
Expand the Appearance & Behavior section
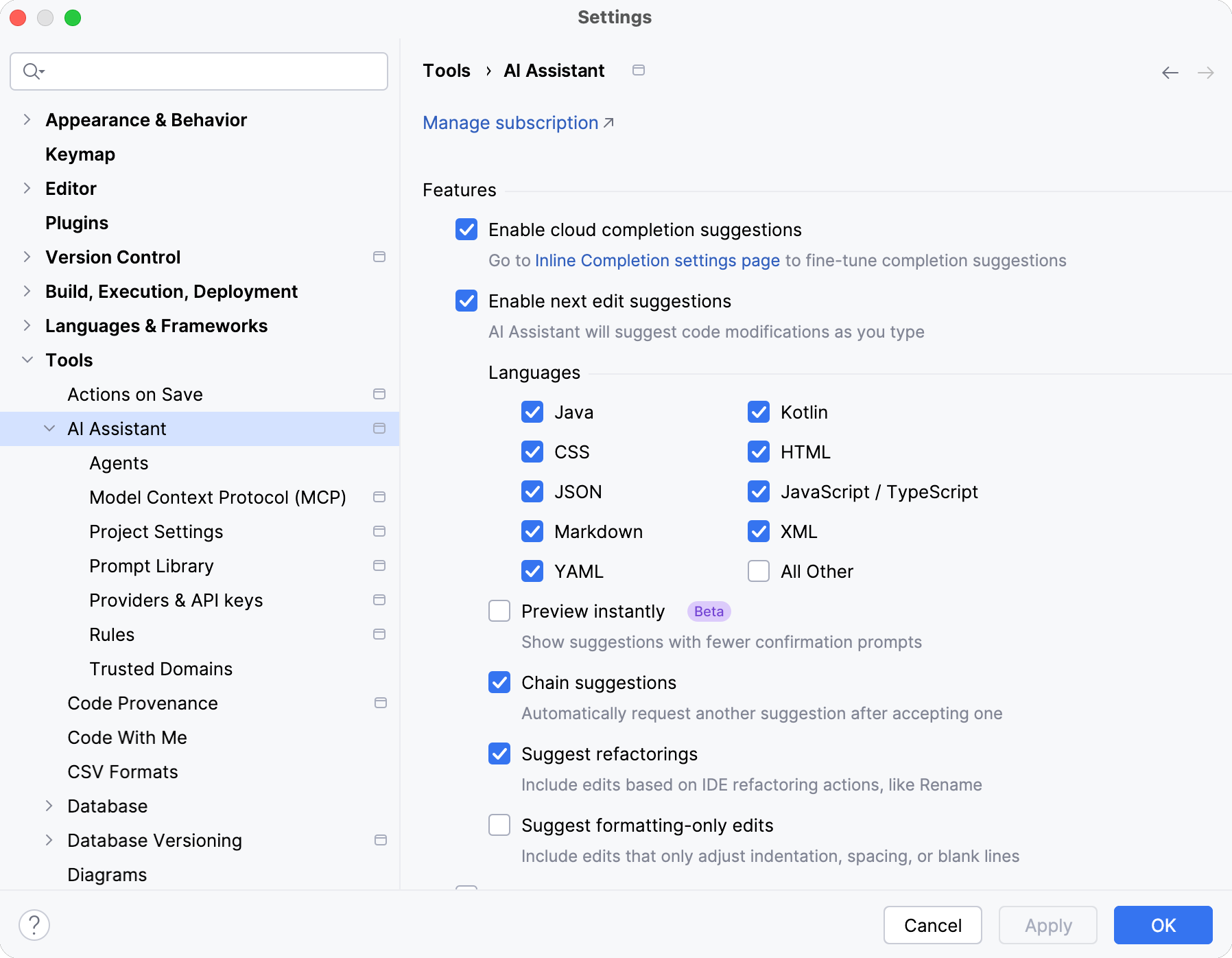(x=27, y=119)
